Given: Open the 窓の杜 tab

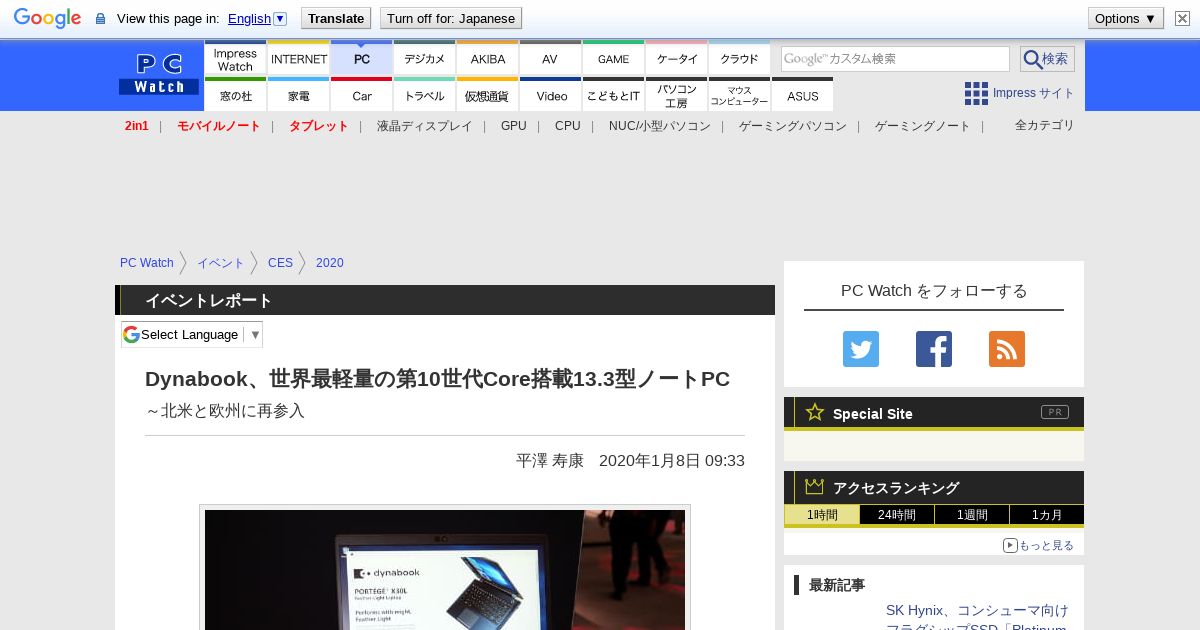Looking at the screenshot, I should pos(235,95).
